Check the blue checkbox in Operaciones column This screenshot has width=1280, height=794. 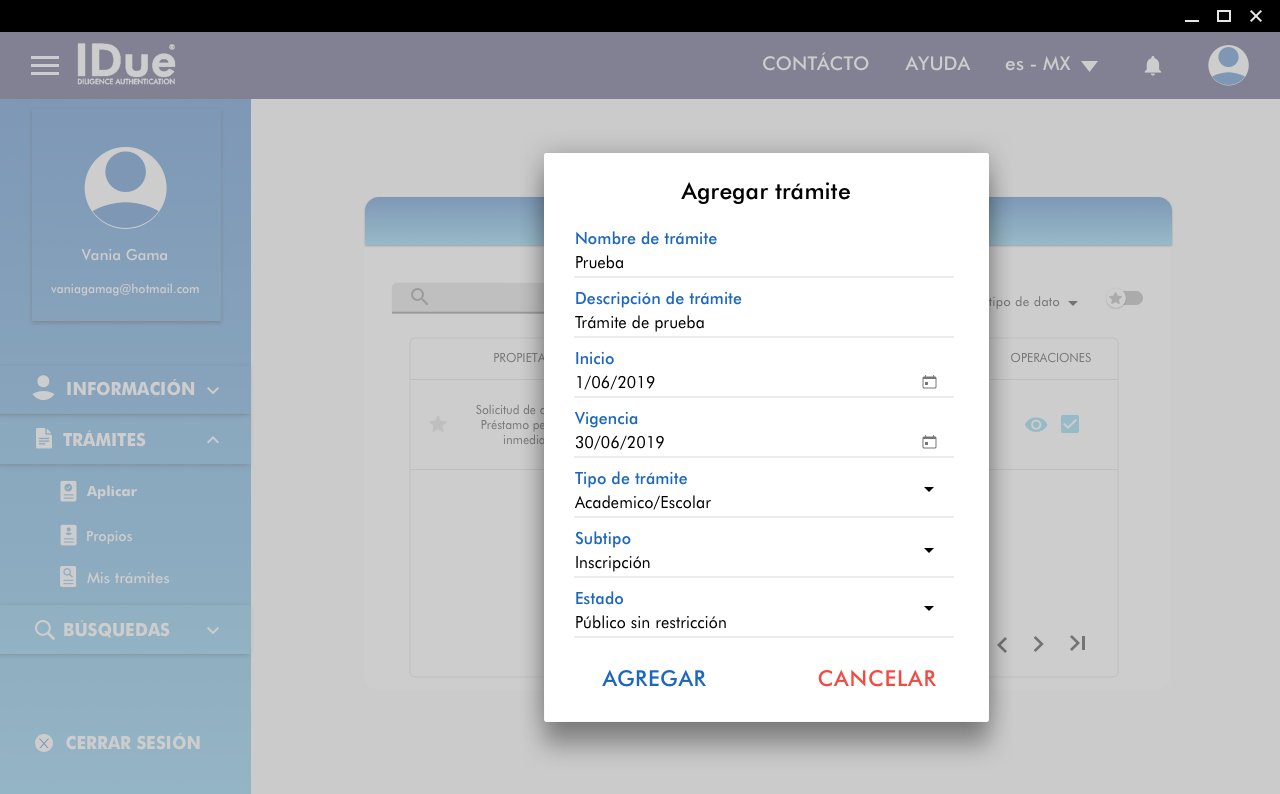click(x=1070, y=424)
